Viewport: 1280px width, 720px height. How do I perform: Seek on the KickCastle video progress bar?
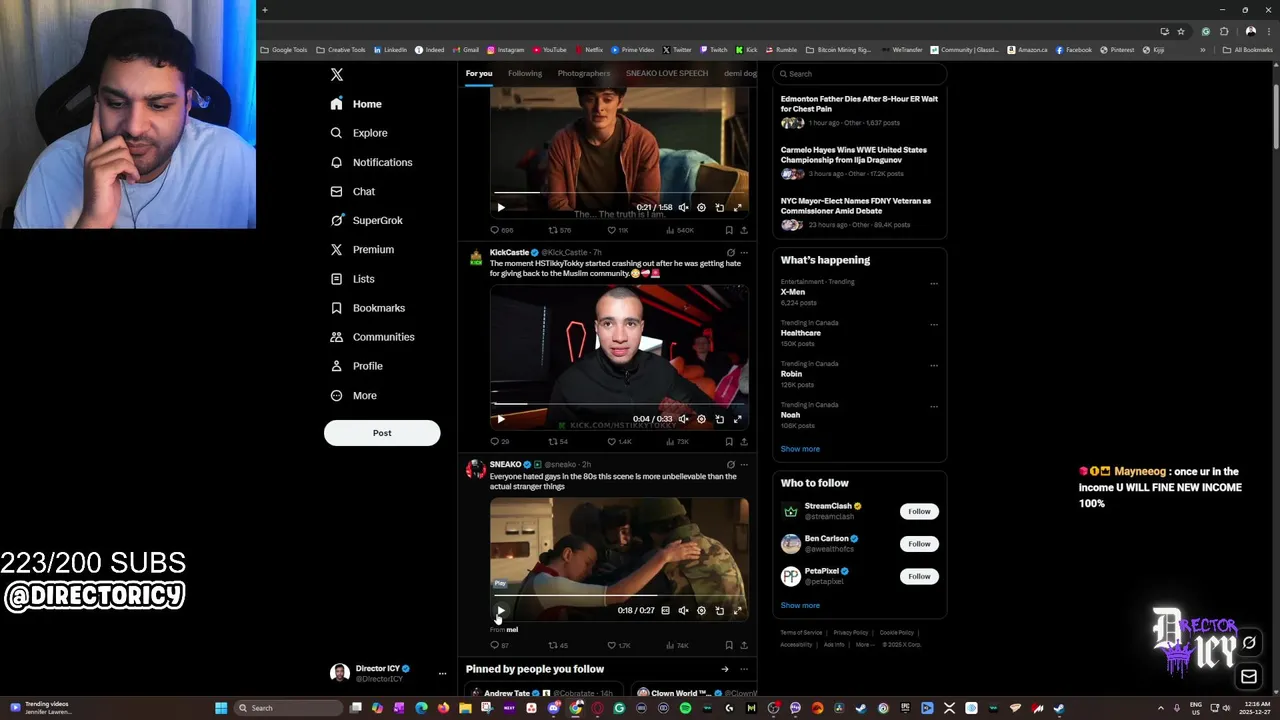619,404
